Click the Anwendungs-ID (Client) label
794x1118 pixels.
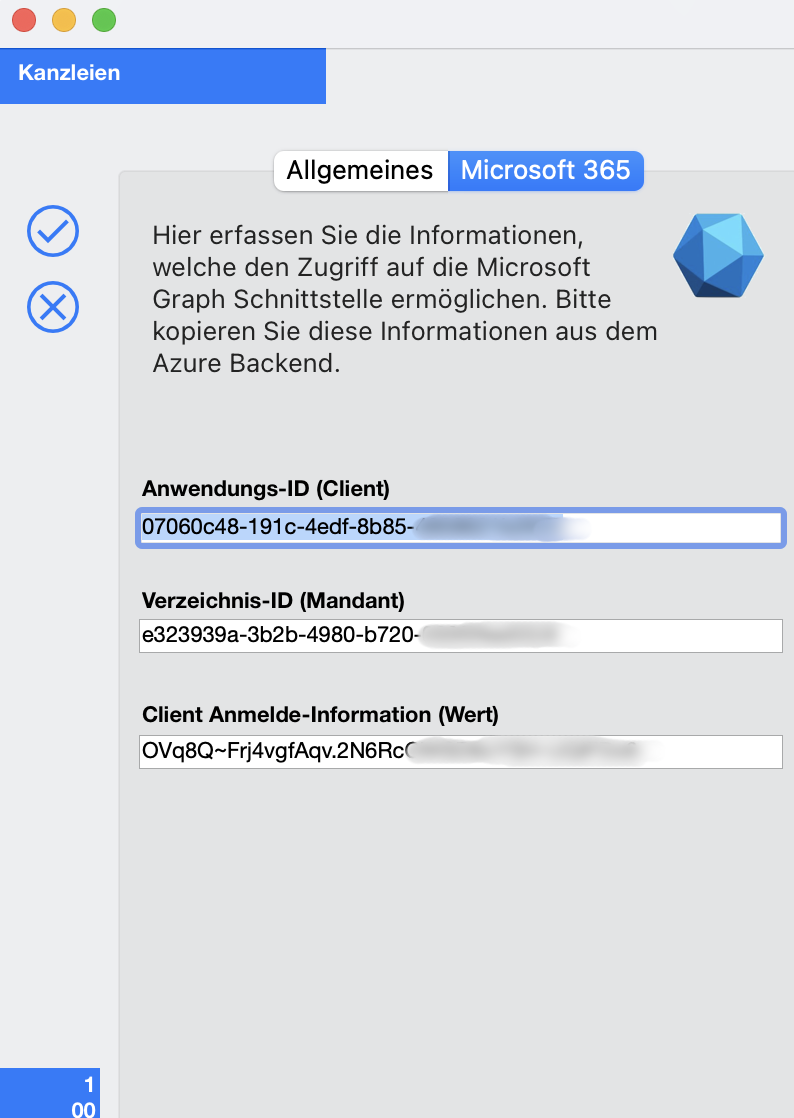point(266,488)
